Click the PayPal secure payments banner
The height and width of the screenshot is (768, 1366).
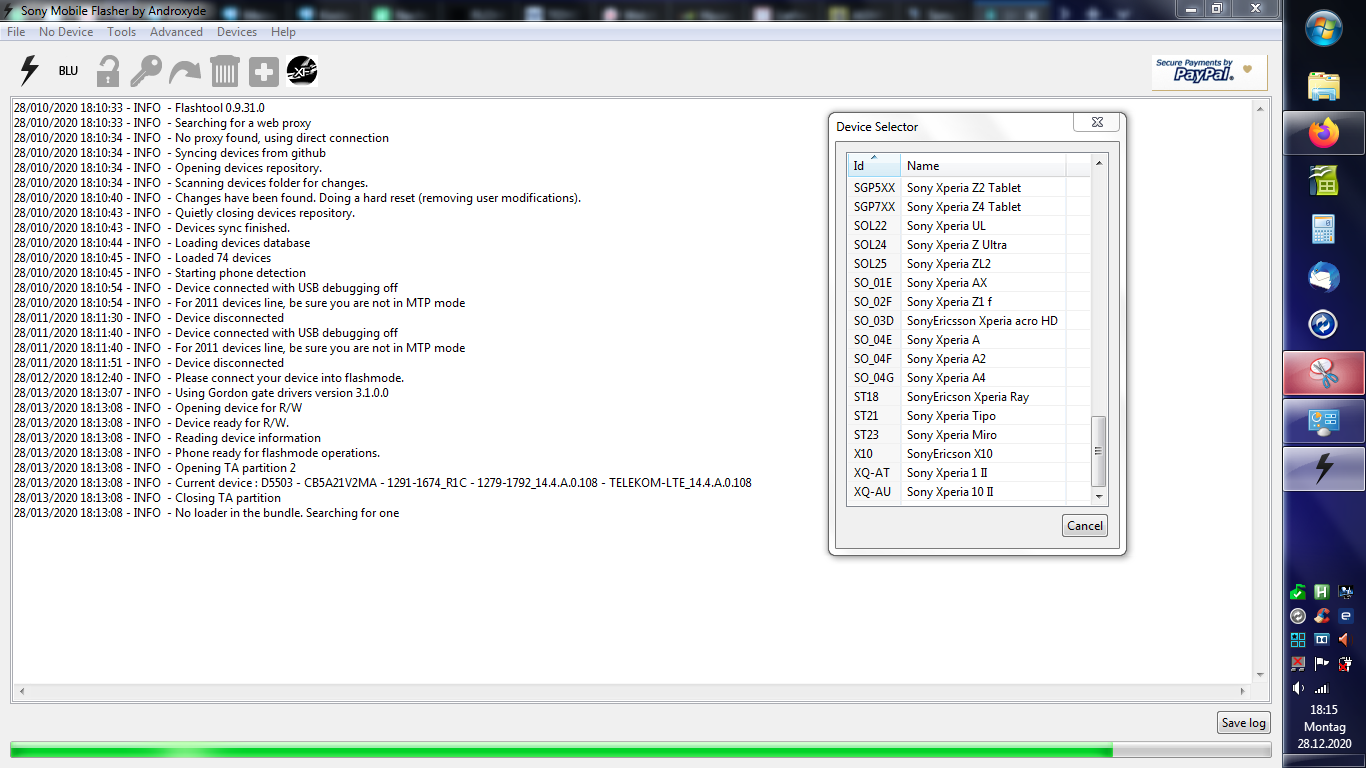point(1209,72)
